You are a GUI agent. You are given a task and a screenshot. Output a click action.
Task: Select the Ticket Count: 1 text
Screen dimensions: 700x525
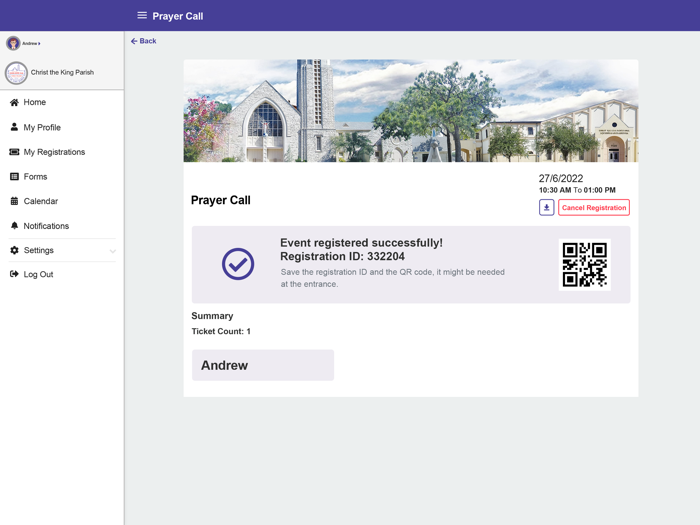[x=221, y=331]
